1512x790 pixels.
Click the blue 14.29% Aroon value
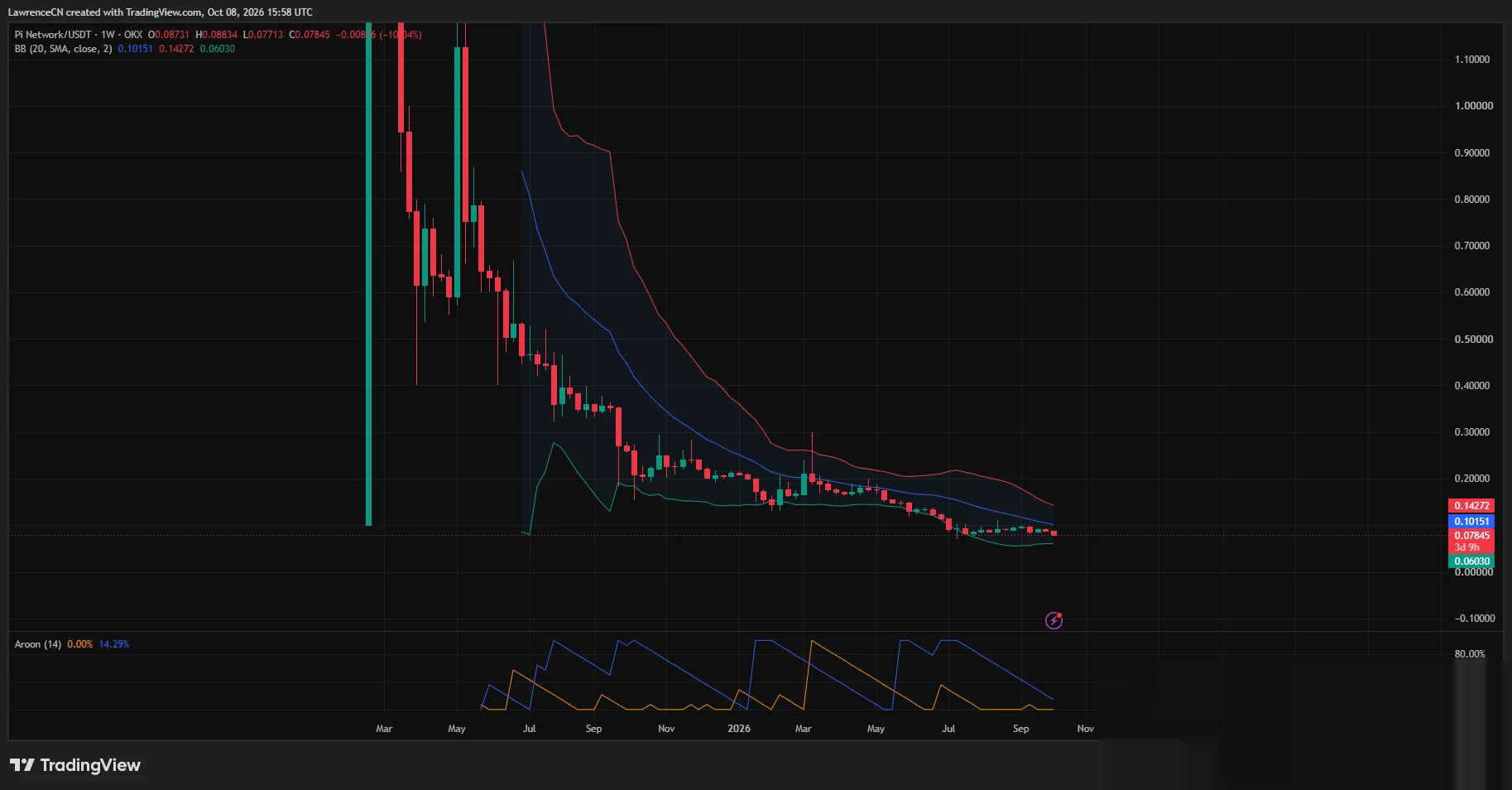[114, 644]
